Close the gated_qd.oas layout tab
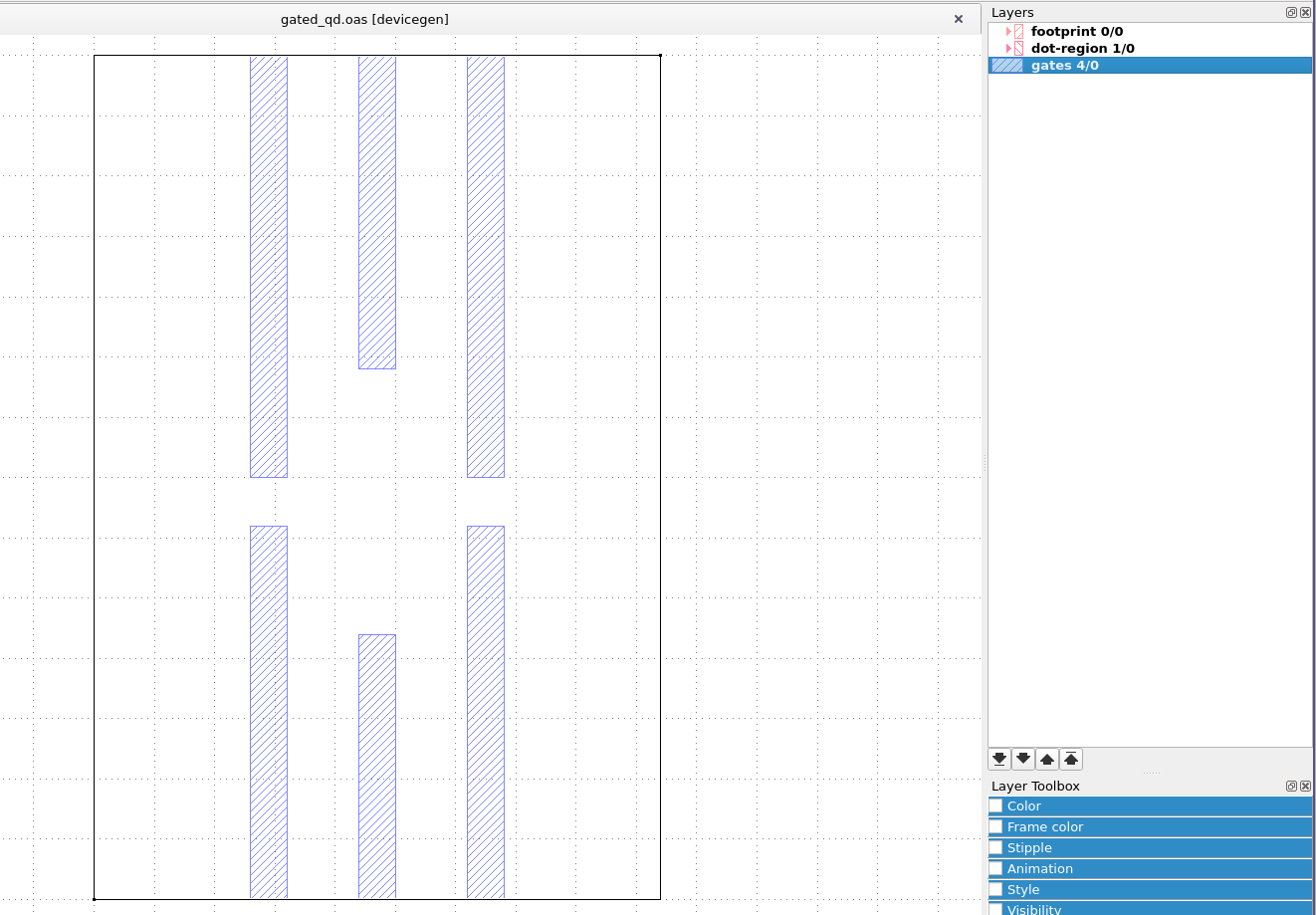 pyautogui.click(x=959, y=19)
